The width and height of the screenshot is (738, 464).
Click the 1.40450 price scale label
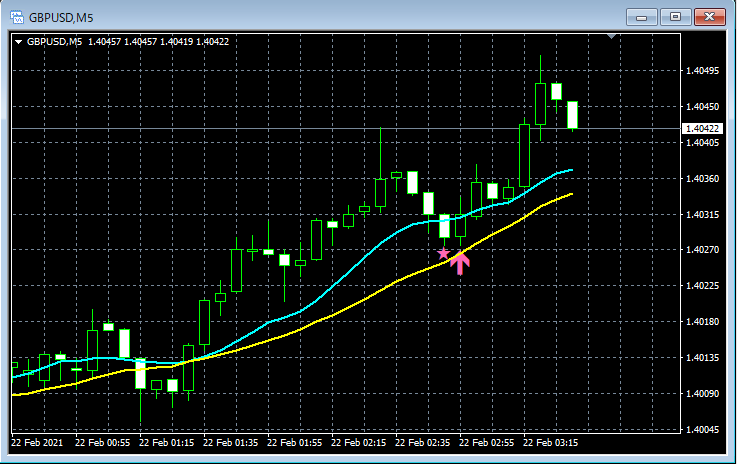702,107
